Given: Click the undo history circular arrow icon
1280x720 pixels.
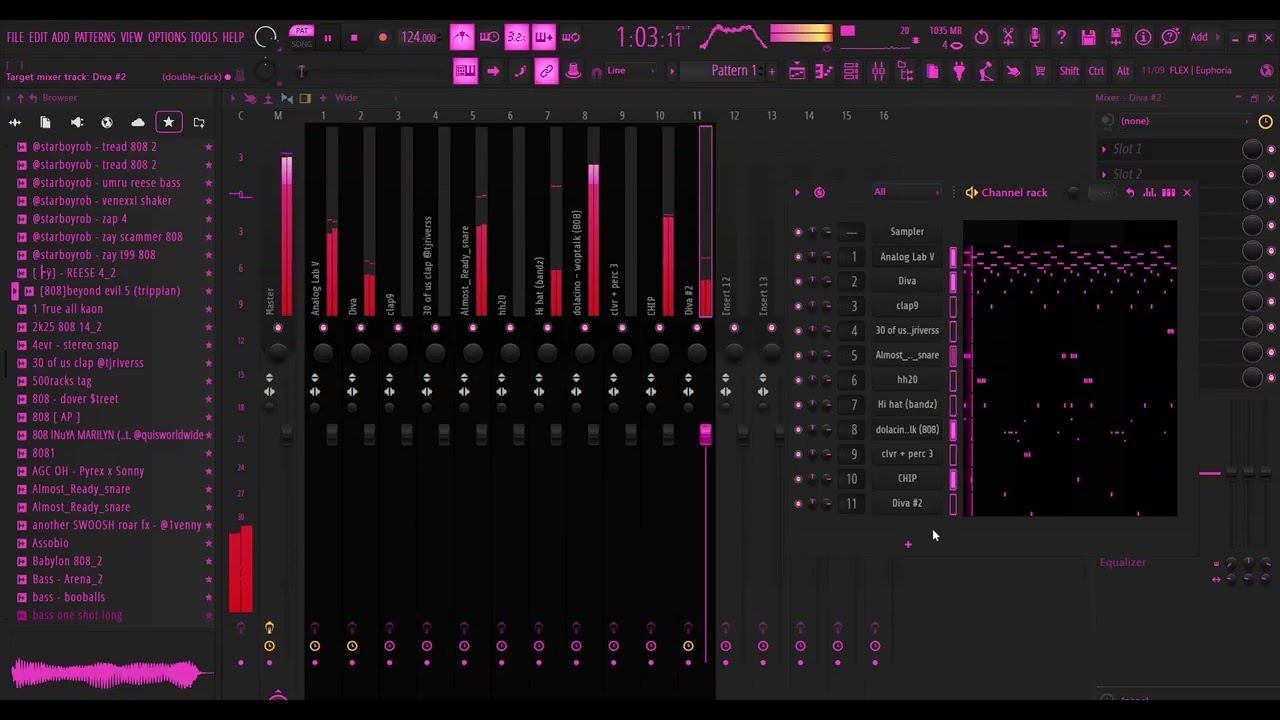Looking at the screenshot, I should click(981, 37).
